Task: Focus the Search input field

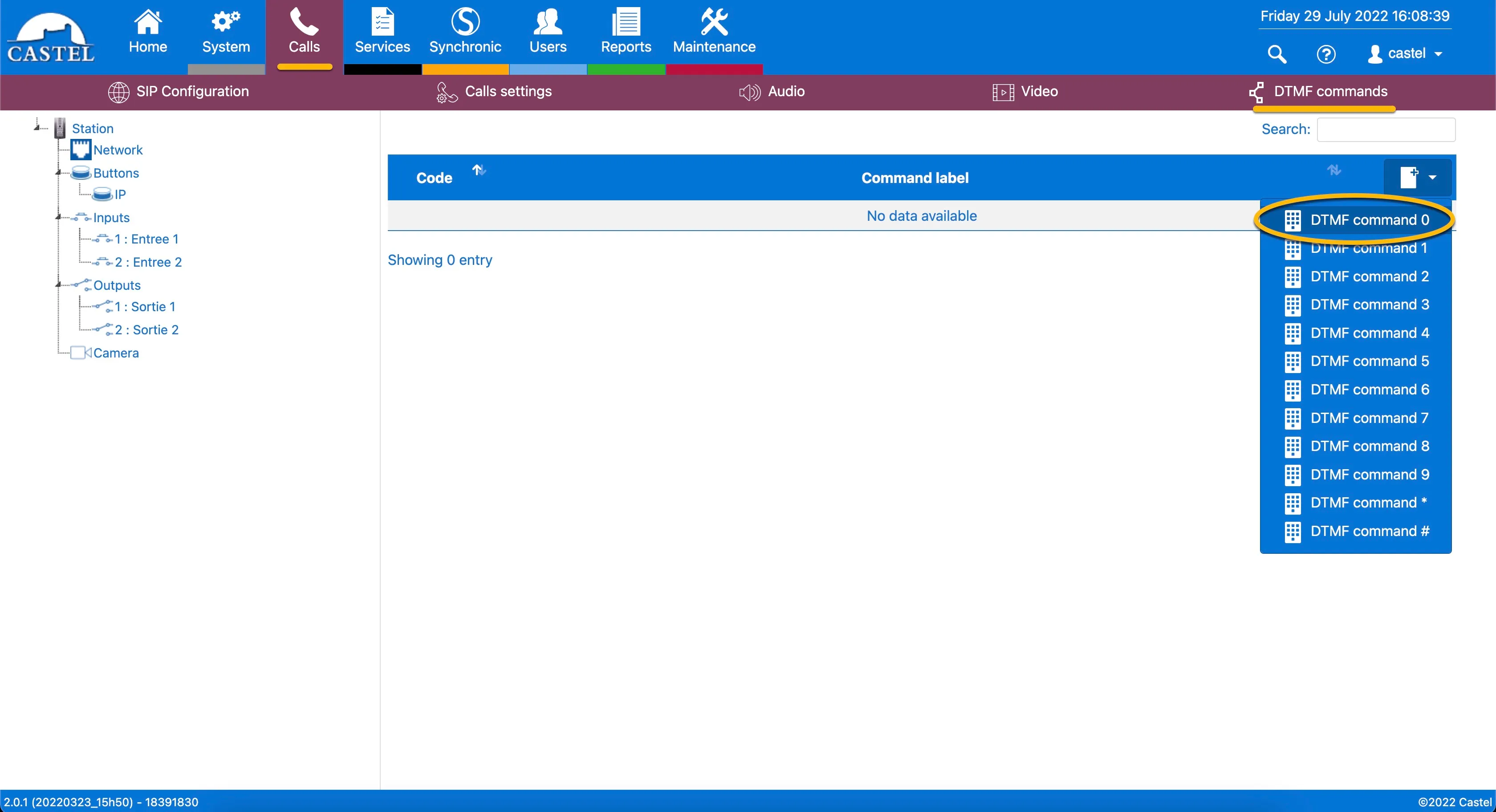Action: [1386, 129]
